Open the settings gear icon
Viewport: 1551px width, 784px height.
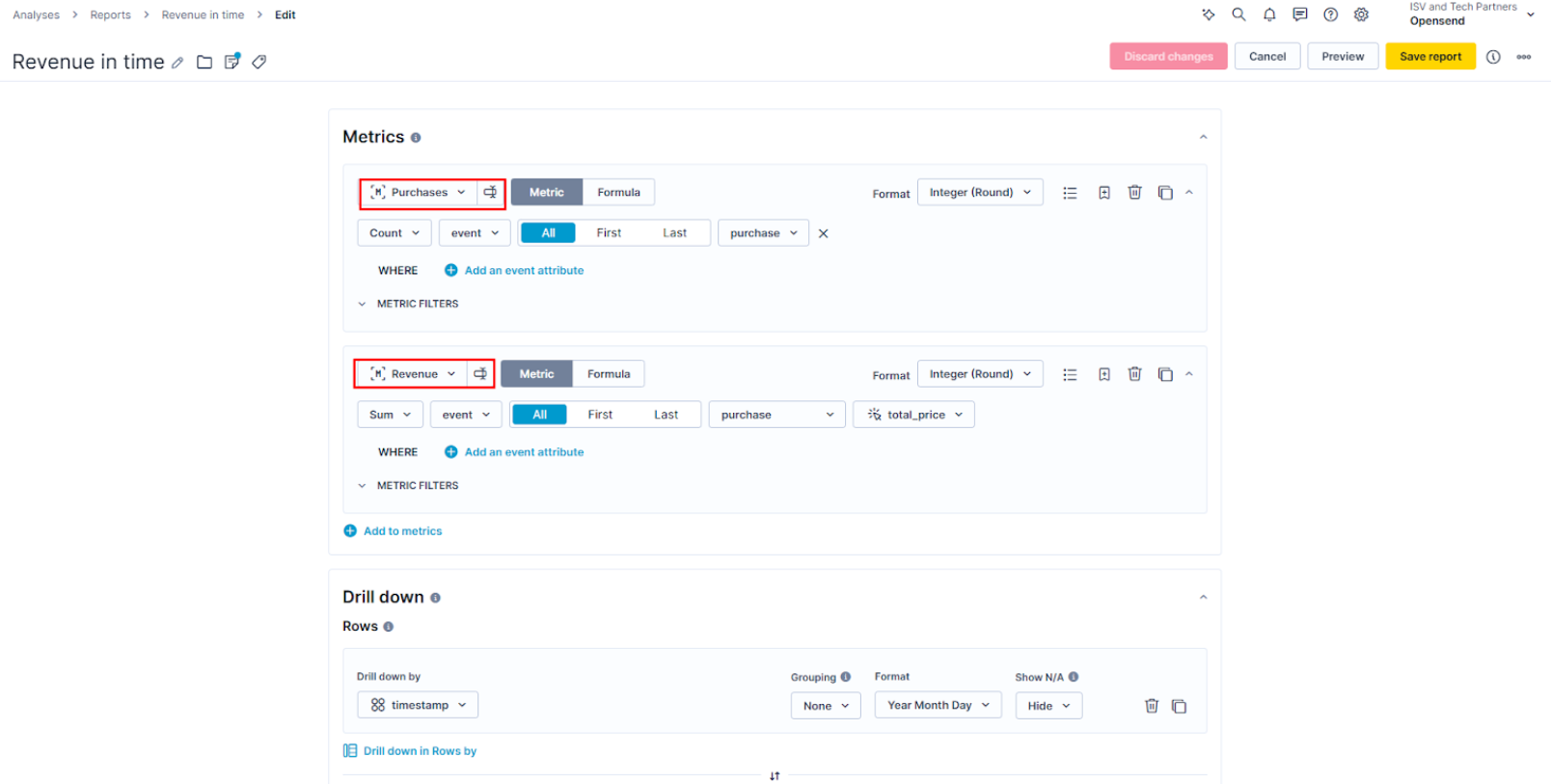tap(1361, 14)
